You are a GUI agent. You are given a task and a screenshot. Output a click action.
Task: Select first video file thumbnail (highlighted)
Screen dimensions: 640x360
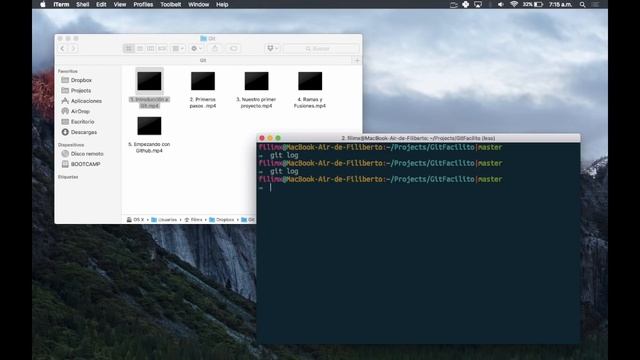pyautogui.click(x=149, y=81)
